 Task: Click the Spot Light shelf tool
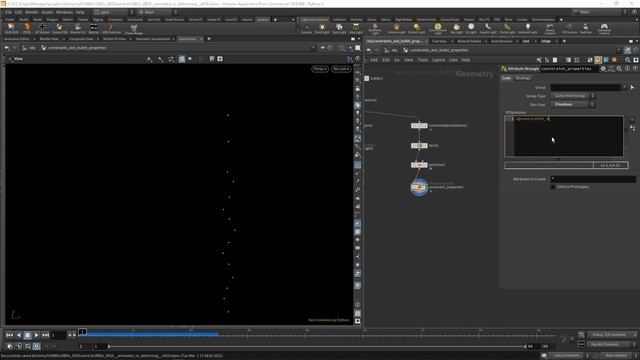point(339,29)
